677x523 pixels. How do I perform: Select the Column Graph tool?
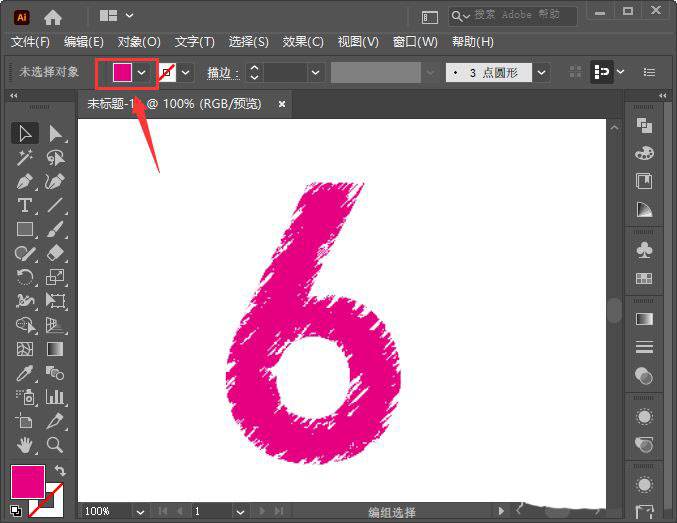coord(55,396)
